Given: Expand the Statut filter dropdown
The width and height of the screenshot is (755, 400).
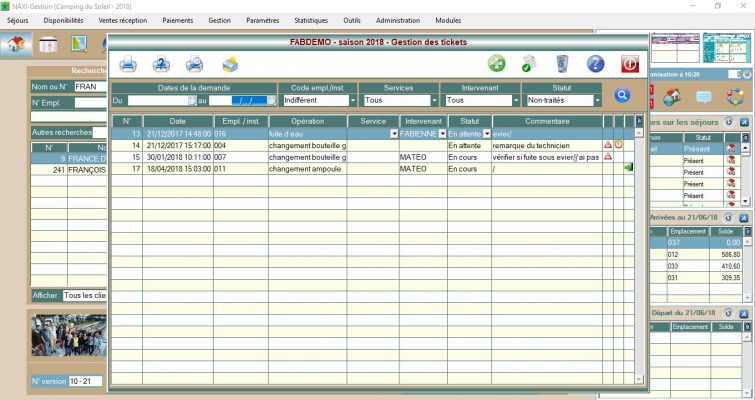Looking at the screenshot, I should 597,100.
